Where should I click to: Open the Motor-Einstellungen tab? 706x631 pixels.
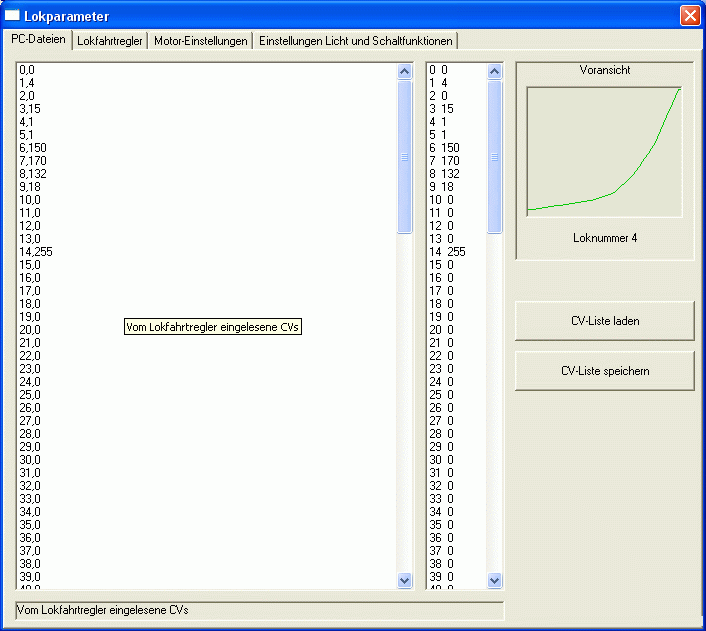(x=201, y=41)
